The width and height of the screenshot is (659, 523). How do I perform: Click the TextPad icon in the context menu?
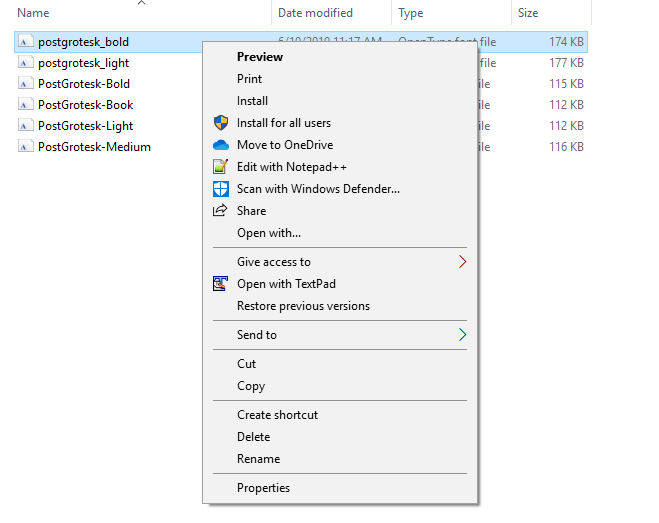click(x=220, y=284)
